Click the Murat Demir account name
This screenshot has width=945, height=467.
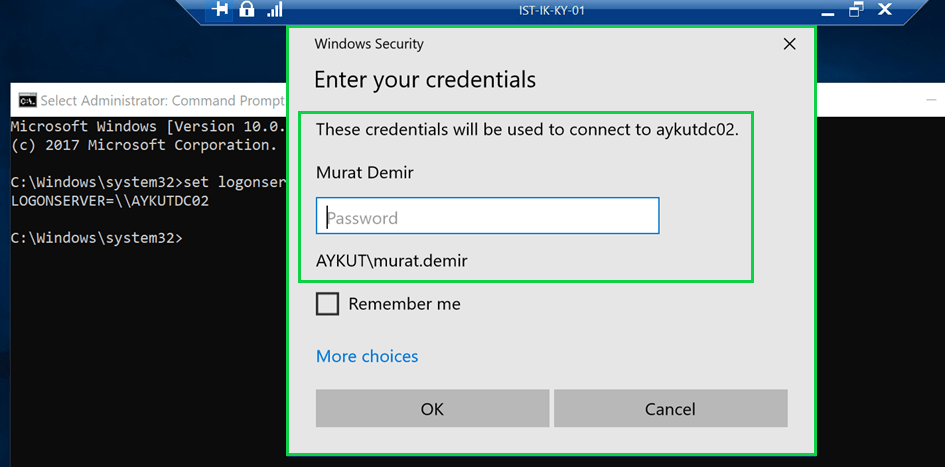tap(364, 172)
